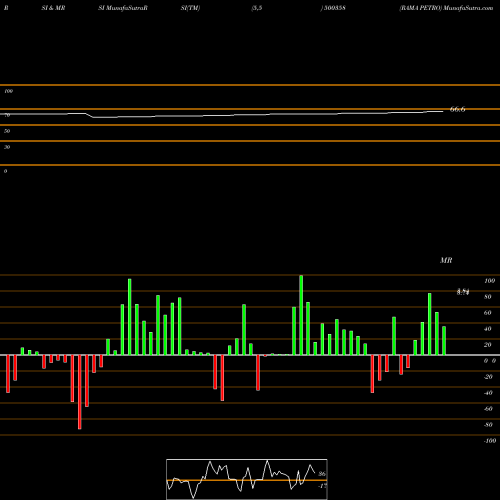Image resolution: width=500 pixels, height=500 pixels.
Task: Click the deepest red MR histogram bar
Action: tap(80, 392)
